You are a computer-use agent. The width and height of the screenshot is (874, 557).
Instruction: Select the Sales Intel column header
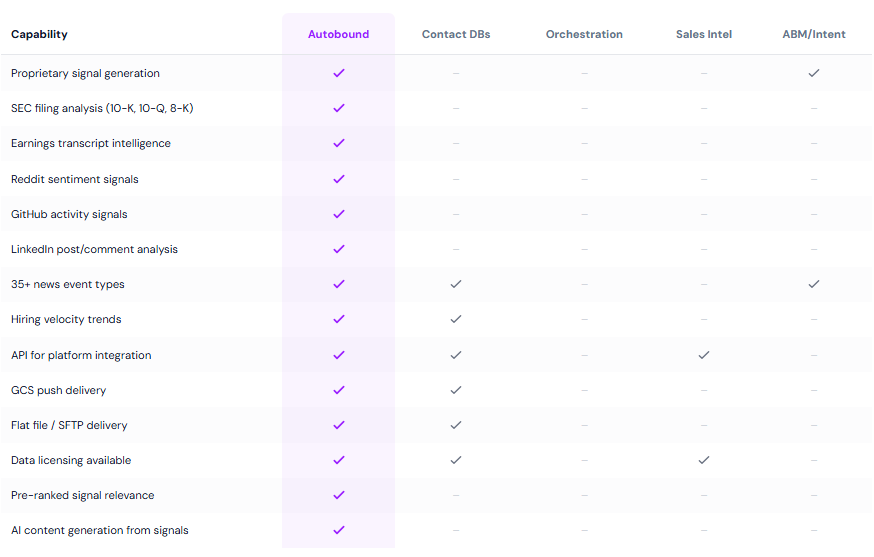pos(704,35)
